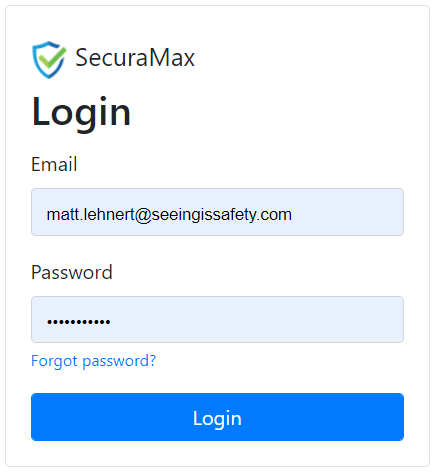
Task: Click the matt.lehnert@seeingissafety.com address text
Action: (169, 214)
